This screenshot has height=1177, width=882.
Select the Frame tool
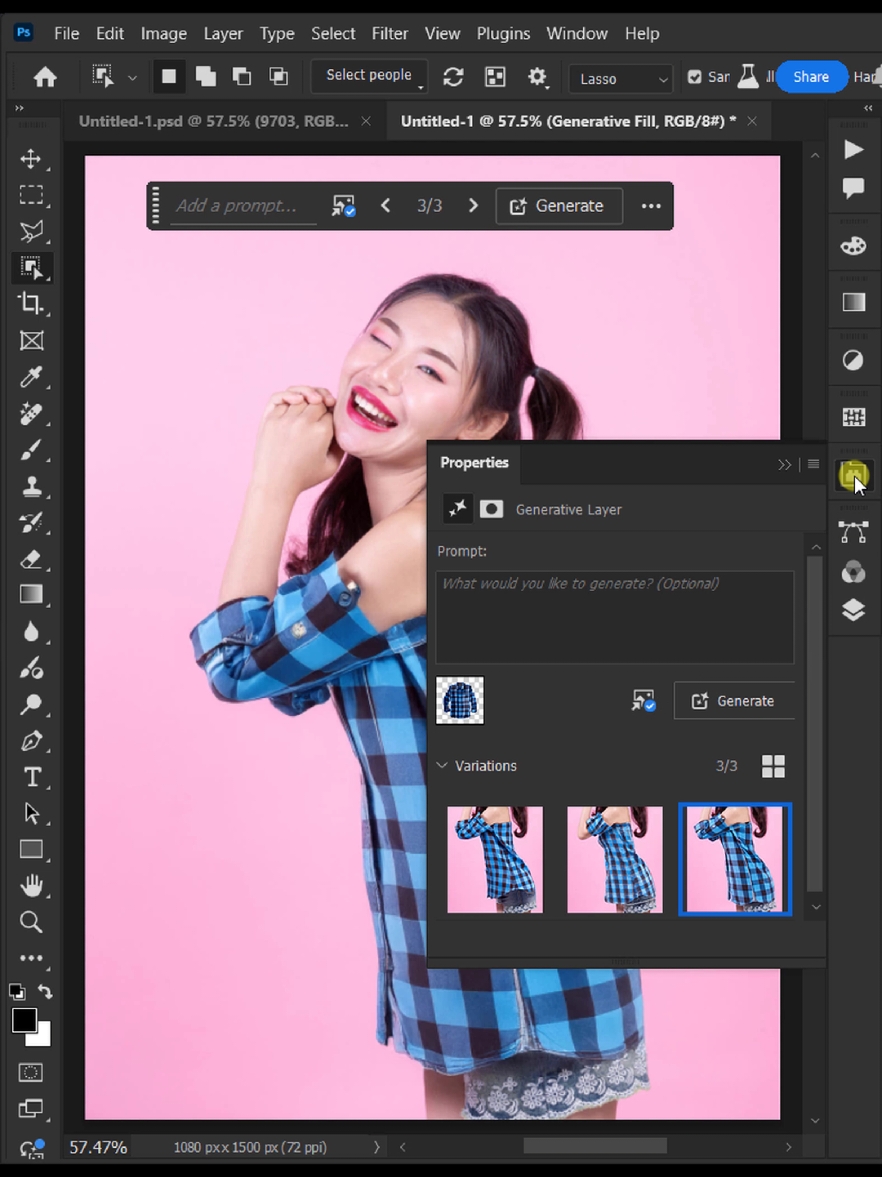coord(31,341)
